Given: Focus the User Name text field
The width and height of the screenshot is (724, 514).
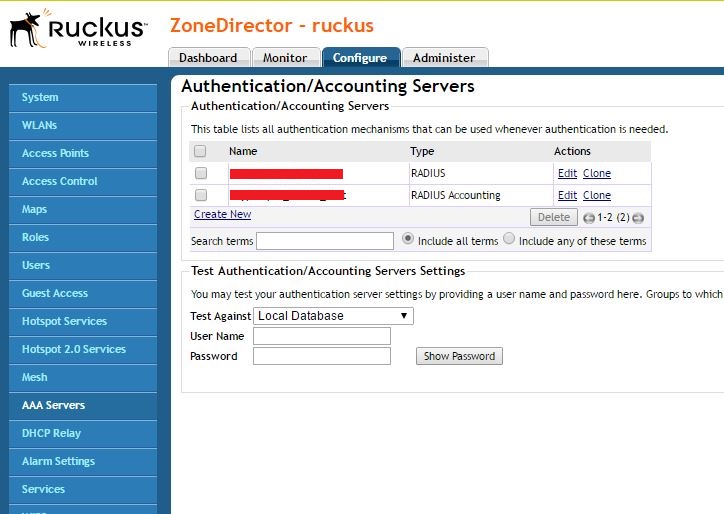Looking at the screenshot, I should pos(322,336).
